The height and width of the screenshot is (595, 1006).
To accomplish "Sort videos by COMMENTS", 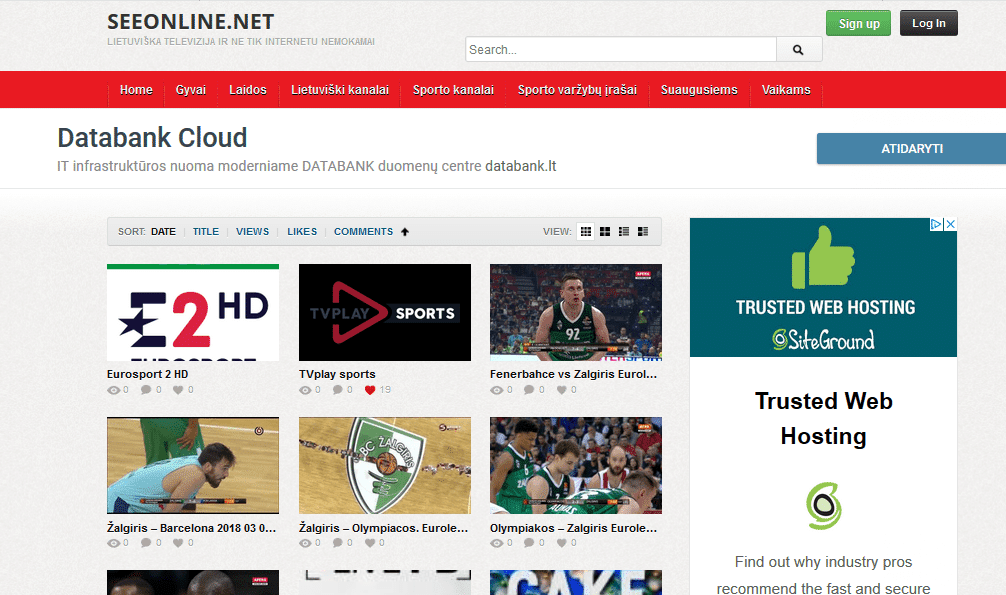I will click(363, 232).
